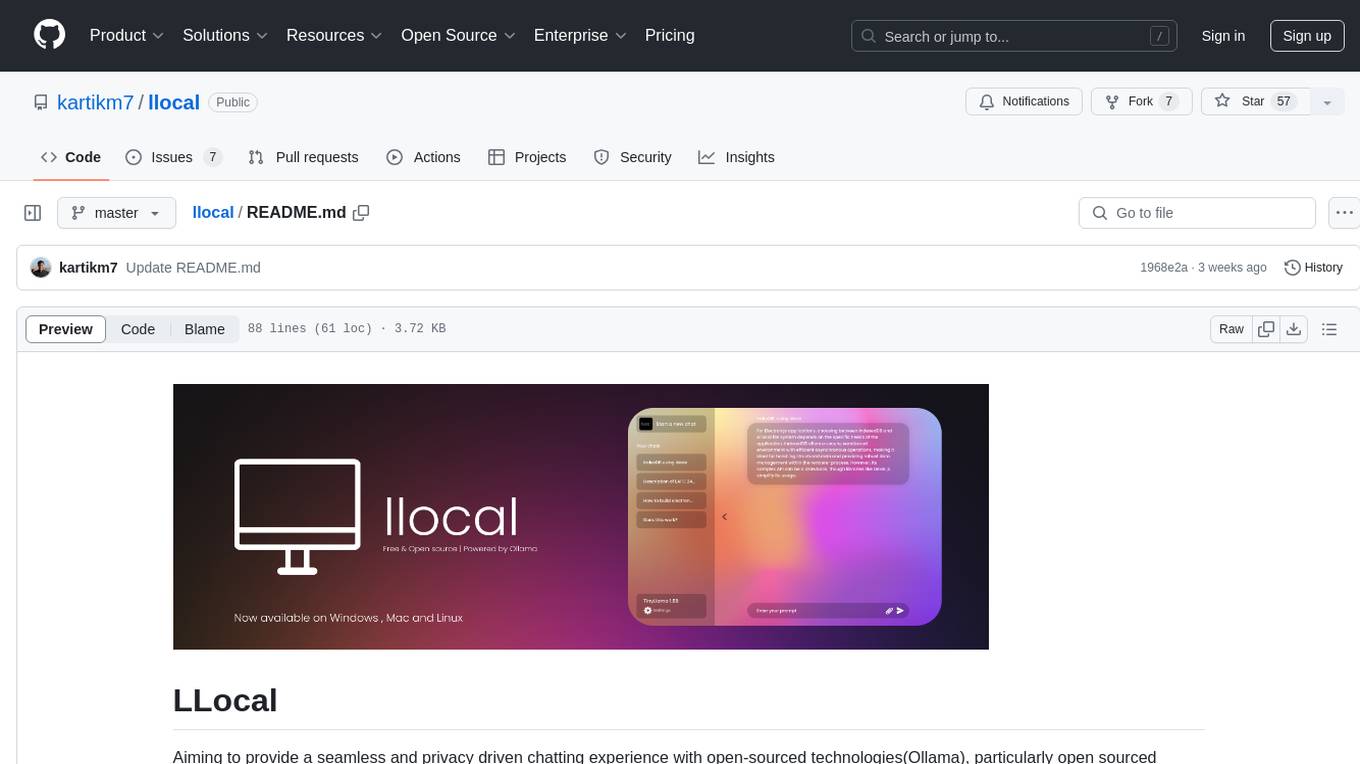
Task: Switch to the Issues tab
Action: (173, 157)
